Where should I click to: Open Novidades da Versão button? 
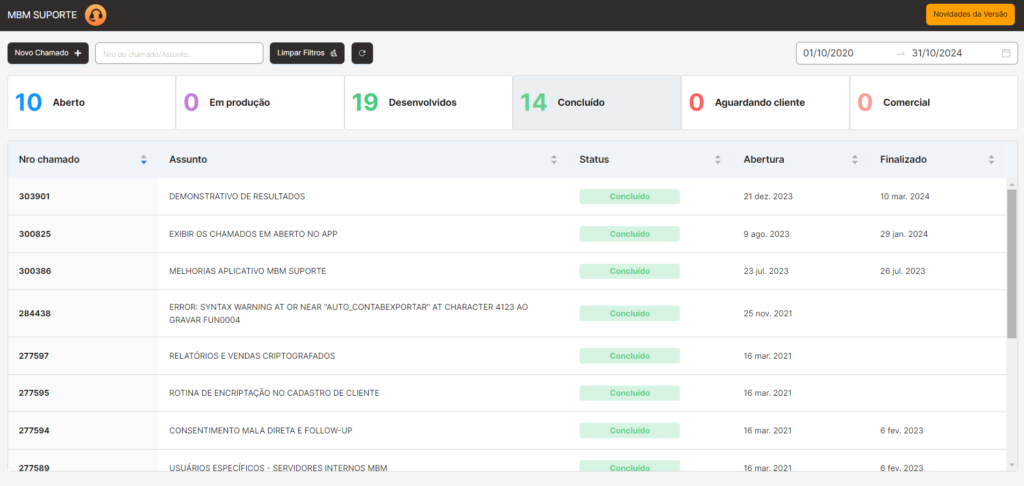970,14
